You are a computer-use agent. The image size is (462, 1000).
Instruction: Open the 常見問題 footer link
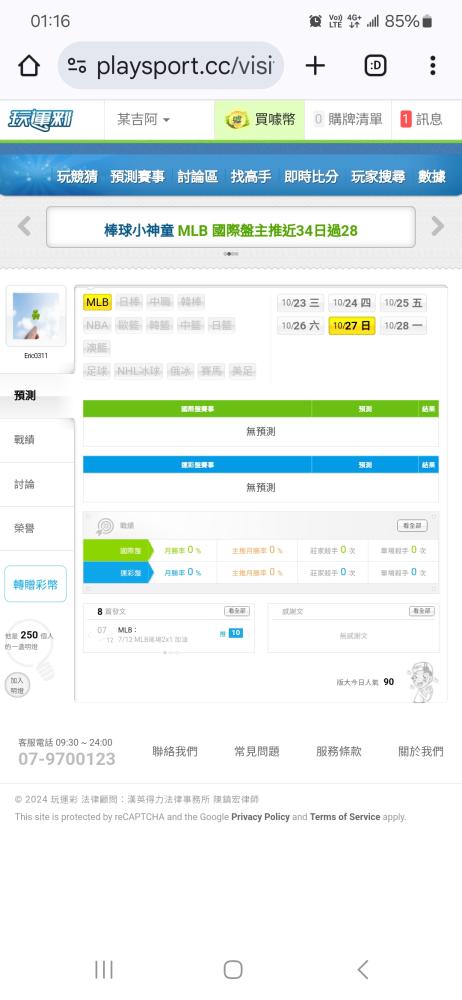[257, 751]
